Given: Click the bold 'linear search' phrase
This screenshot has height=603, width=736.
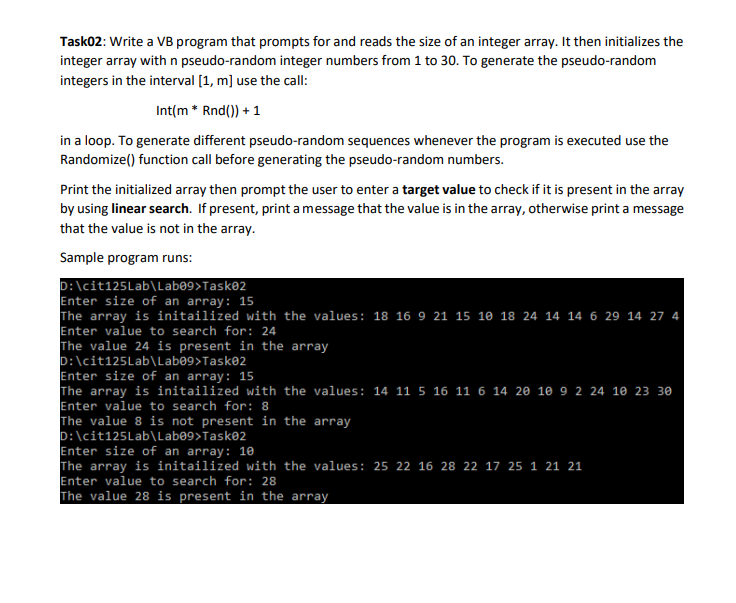Looking at the screenshot, I should pos(150,208).
